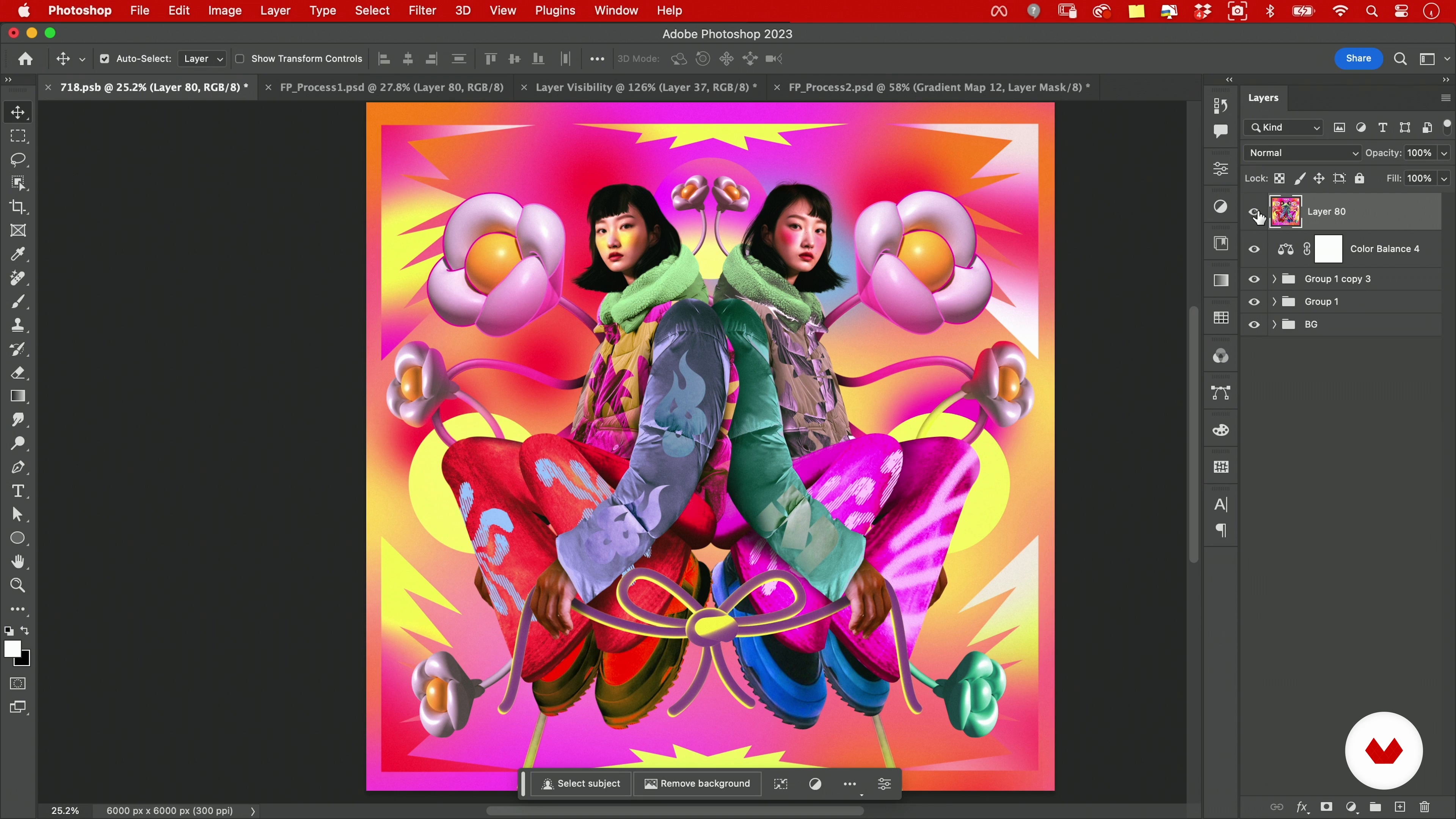The height and width of the screenshot is (819, 1456).
Task: Expand the Group 1 copy 3 folder
Action: 1274,279
